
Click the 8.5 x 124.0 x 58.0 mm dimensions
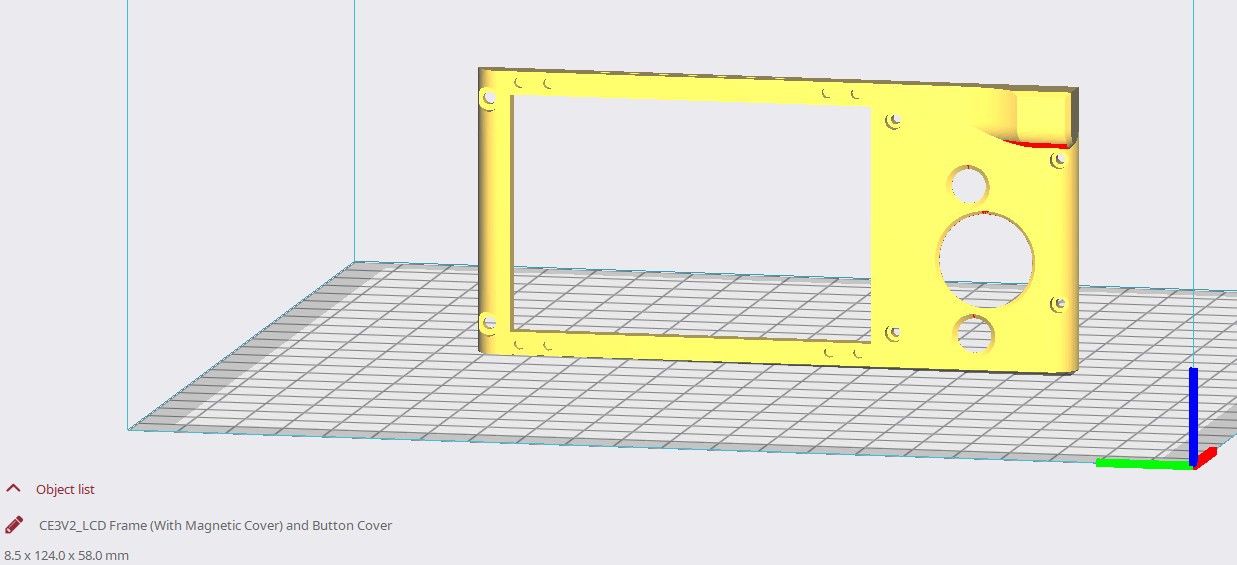[x=66, y=555]
